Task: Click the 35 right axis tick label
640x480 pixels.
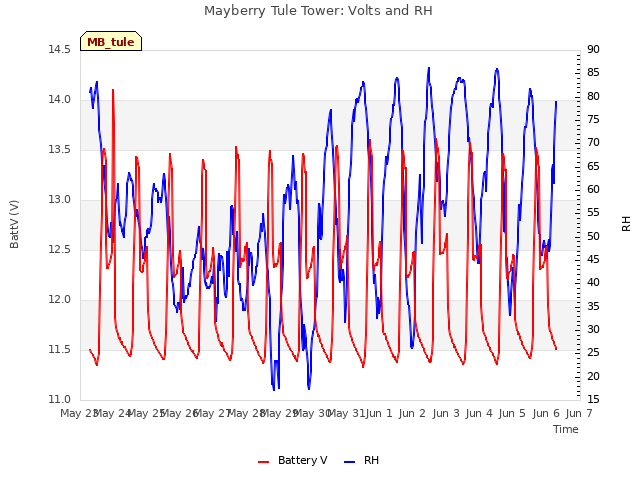Action: pyautogui.click(x=593, y=306)
